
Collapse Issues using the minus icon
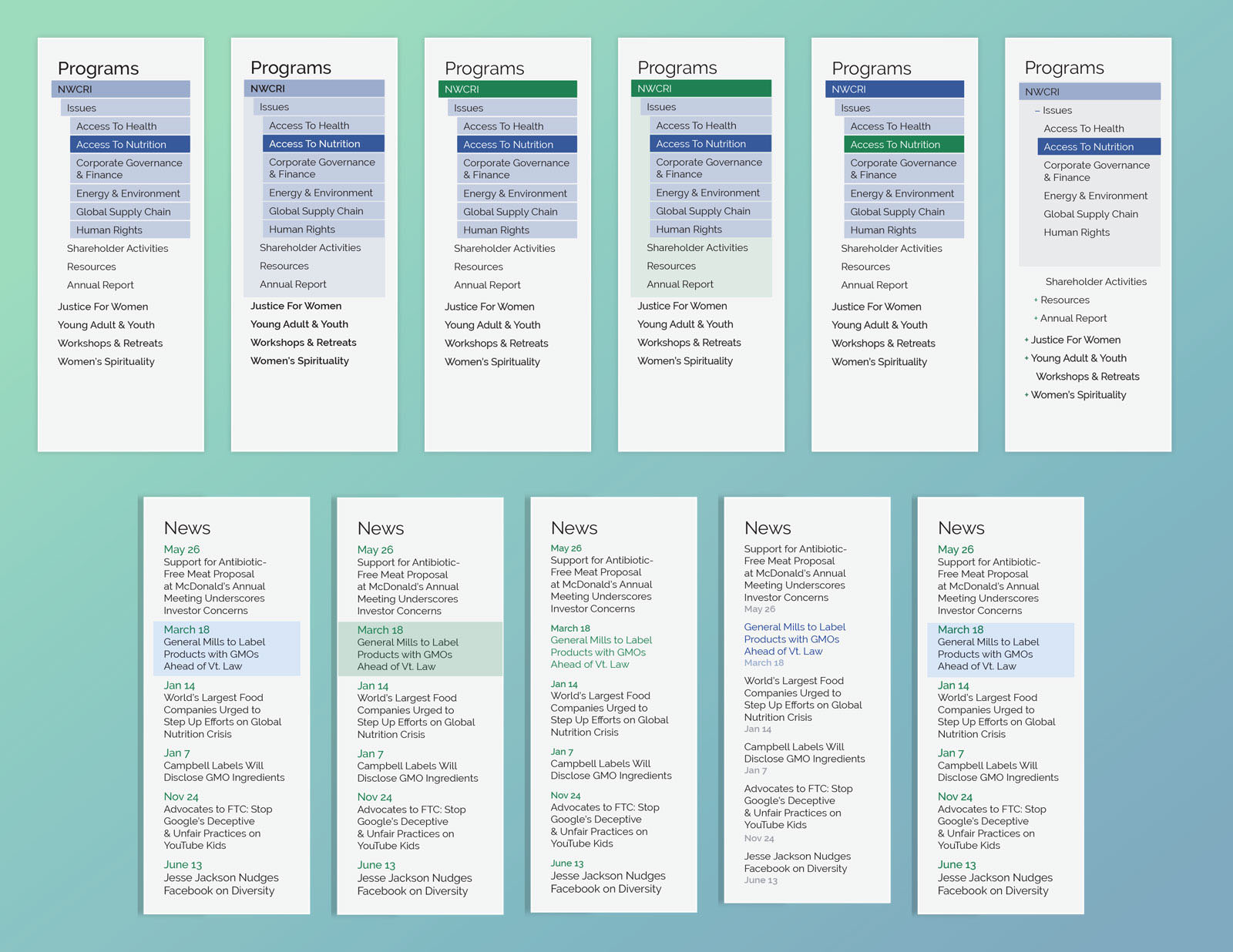pos(1037,111)
